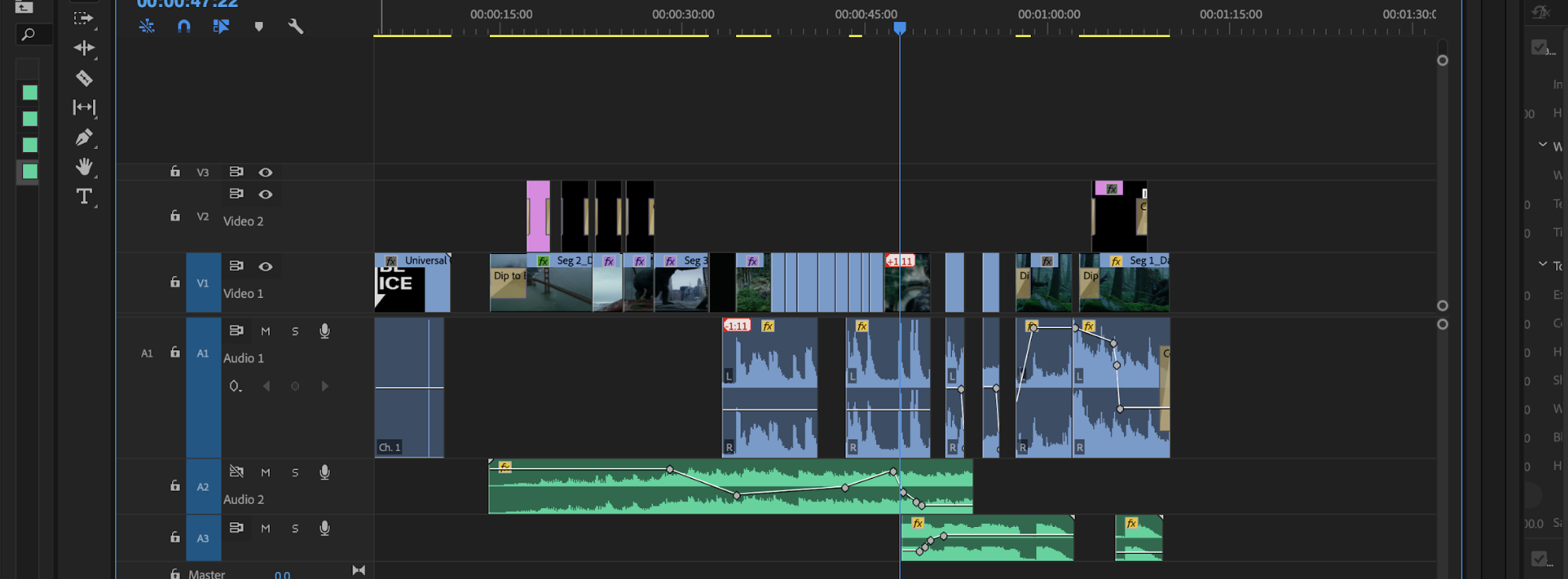This screenshot has width=1568, height=579.
Task: Select the Track Select Forward tool
Action: 84,18
